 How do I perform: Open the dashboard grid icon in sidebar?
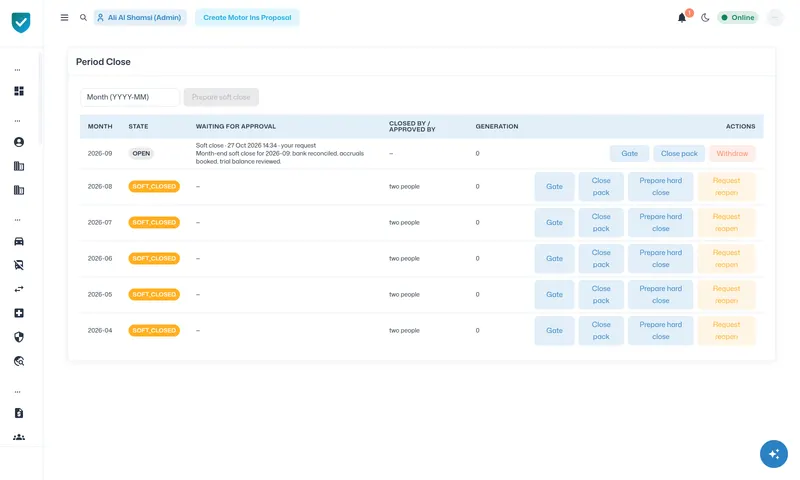pyautogui.click(x=19, y=91)
